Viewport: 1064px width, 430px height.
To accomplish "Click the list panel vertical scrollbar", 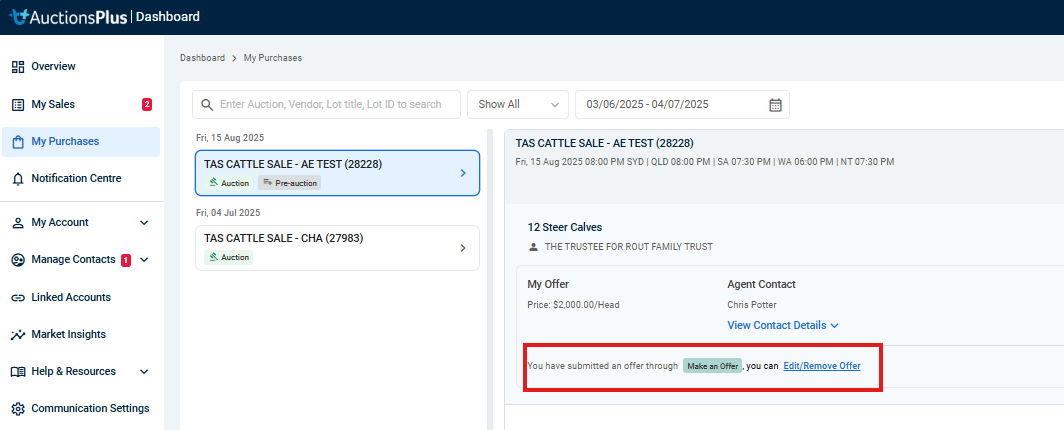I will [x=489, y=279].
